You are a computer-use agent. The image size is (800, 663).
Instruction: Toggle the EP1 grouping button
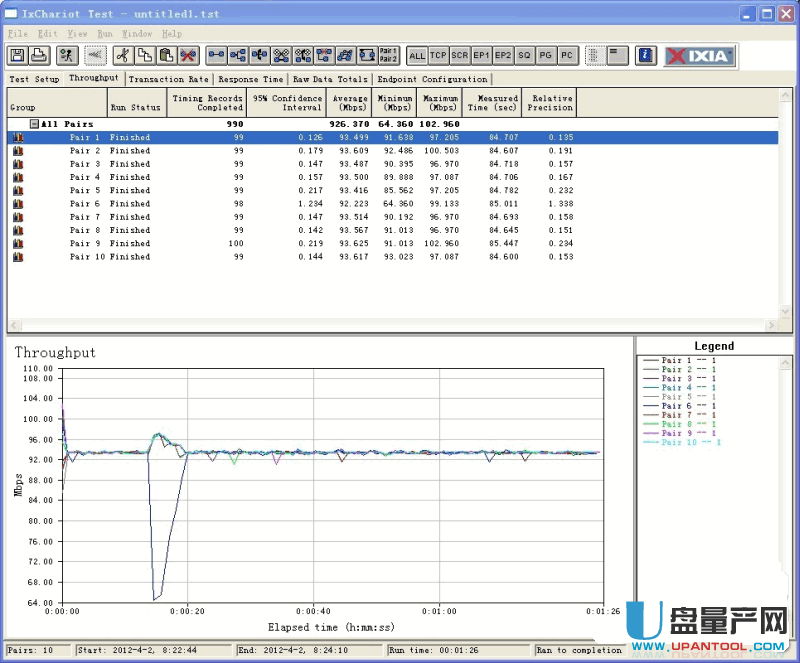pyautogui.click(x=481, y=56)
